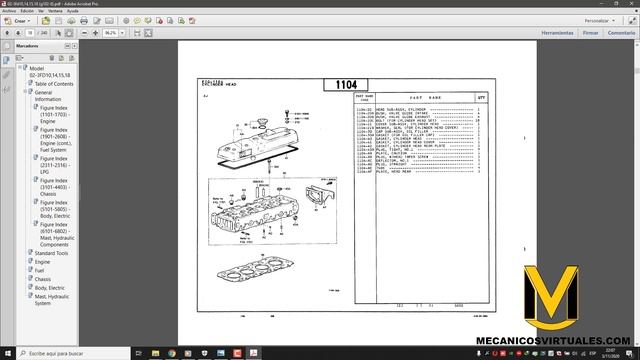This screenshot has height=360, width=640.
Task: Open the Standard Tools bookmark
Action: [x=51, y=253]
